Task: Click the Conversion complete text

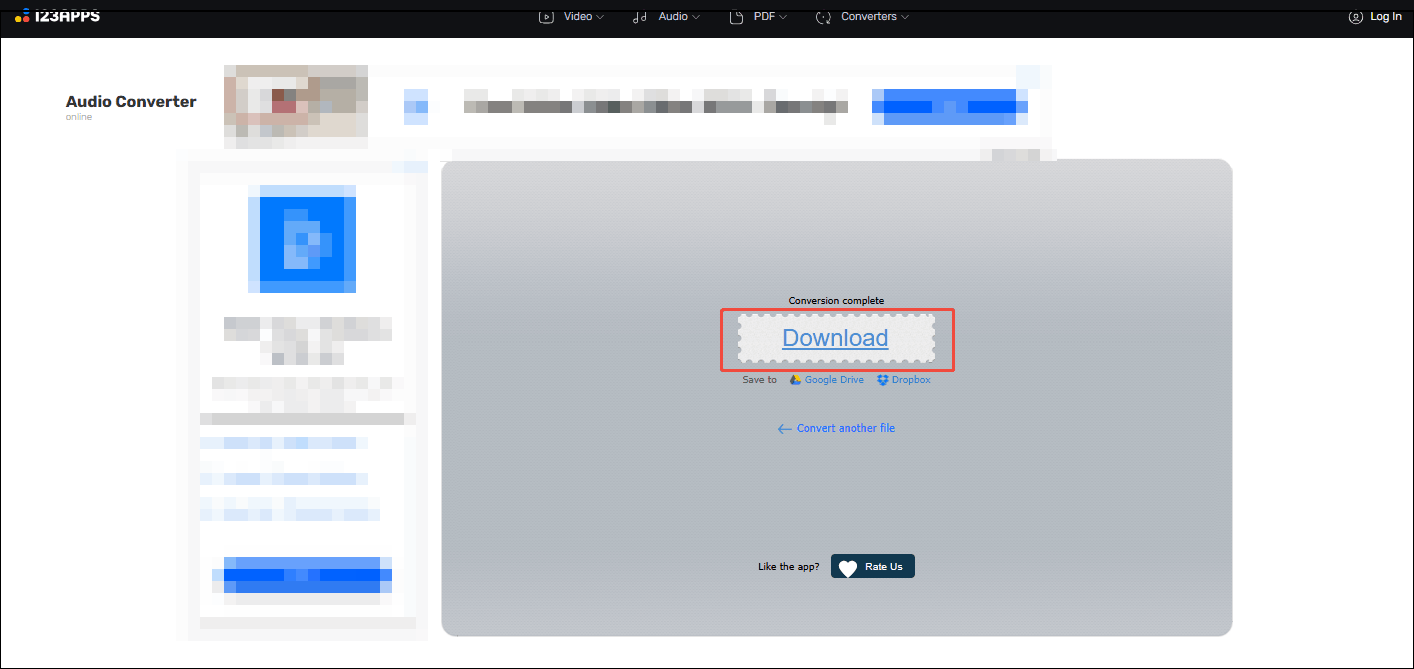Action: coord(836,301)
